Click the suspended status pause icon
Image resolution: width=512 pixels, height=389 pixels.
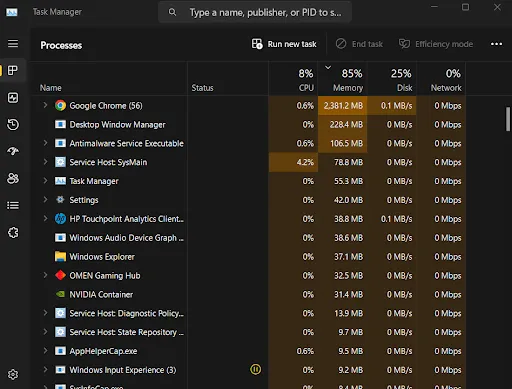pyautogui.click(x=256, y=369)
